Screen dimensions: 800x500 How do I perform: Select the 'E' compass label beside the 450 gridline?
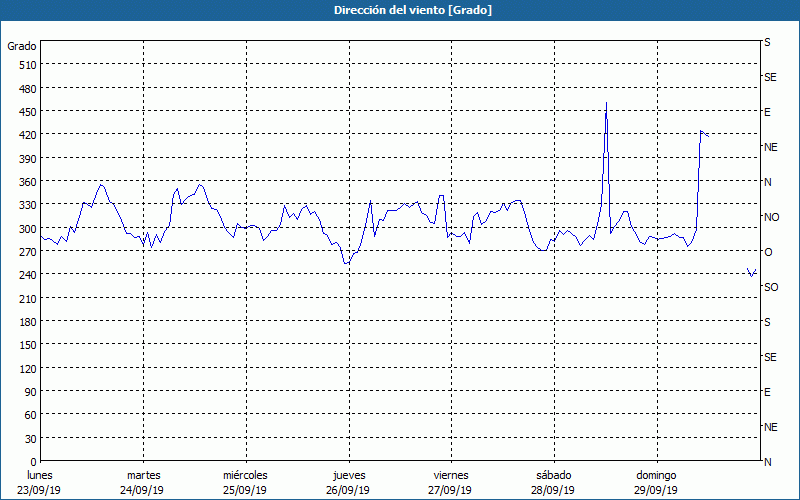[767, 112]
